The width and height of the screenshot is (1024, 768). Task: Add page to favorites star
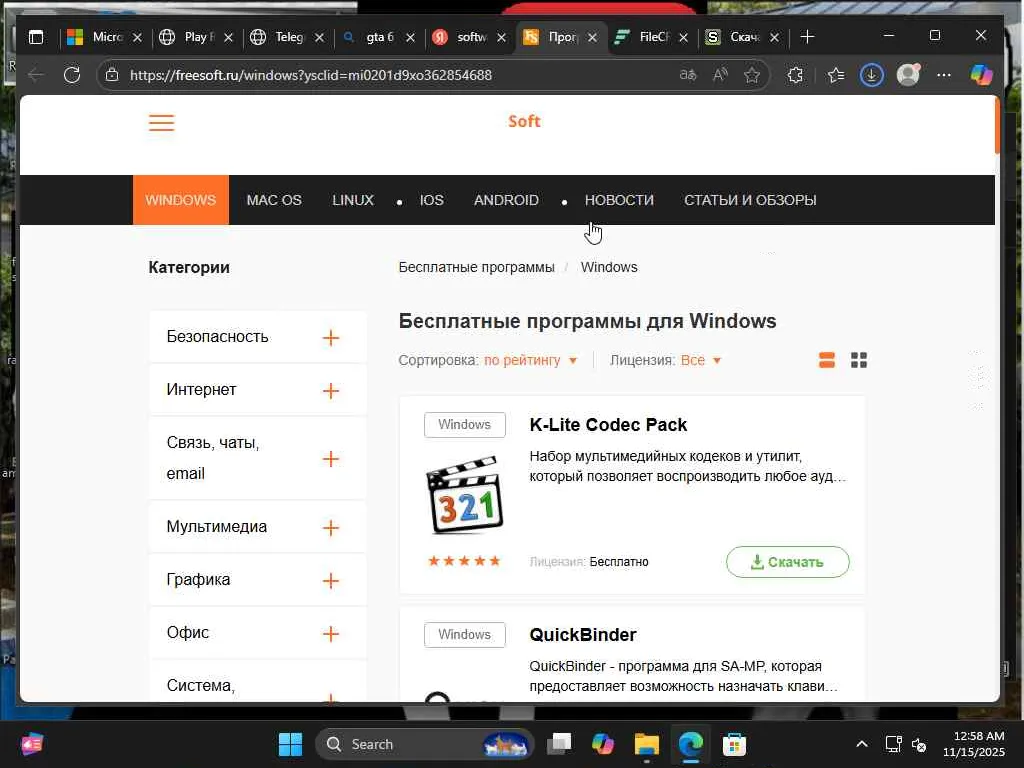[x=752, y=75]
